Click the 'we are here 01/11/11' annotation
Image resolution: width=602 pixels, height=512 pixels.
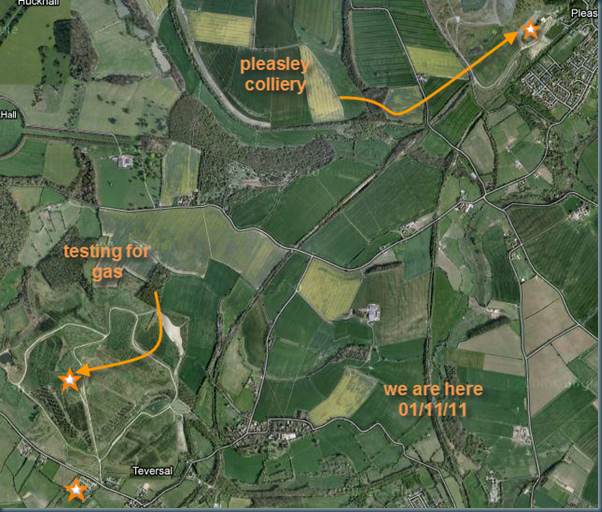(x=433, y=400)
